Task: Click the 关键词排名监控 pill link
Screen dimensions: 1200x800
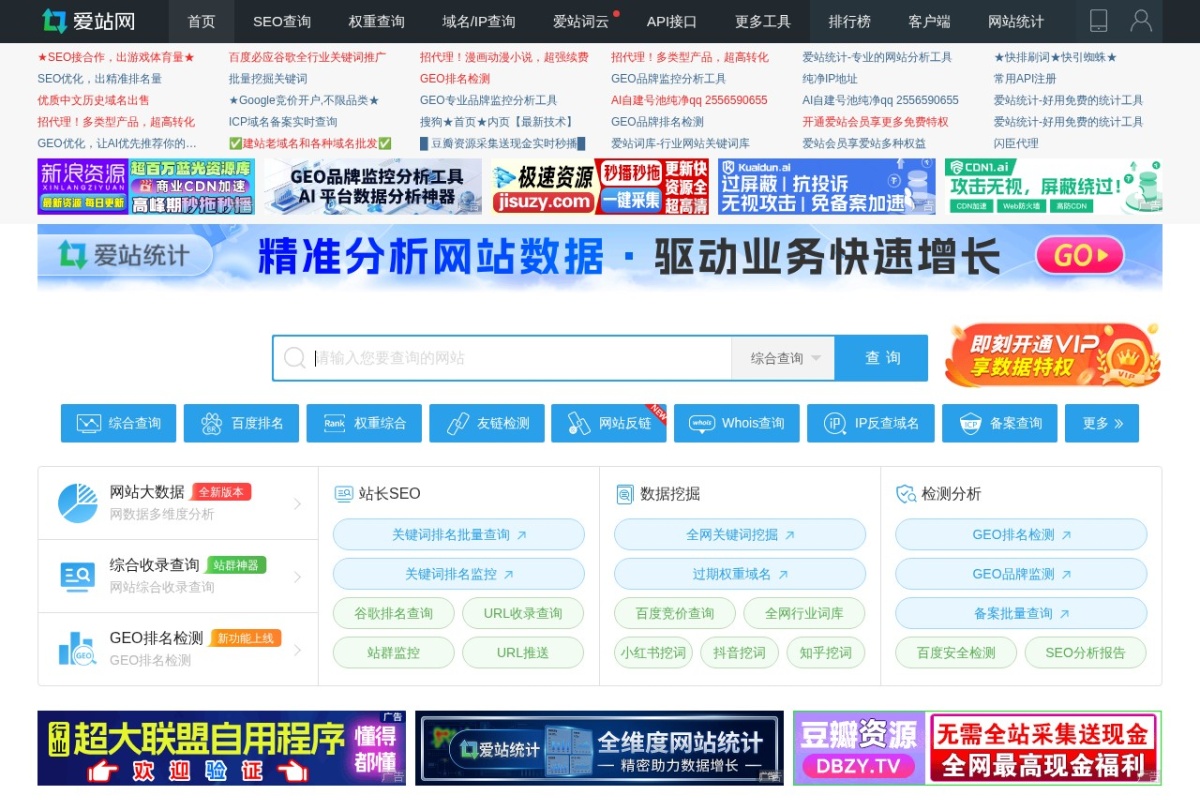Action: [x=459, y=574]
